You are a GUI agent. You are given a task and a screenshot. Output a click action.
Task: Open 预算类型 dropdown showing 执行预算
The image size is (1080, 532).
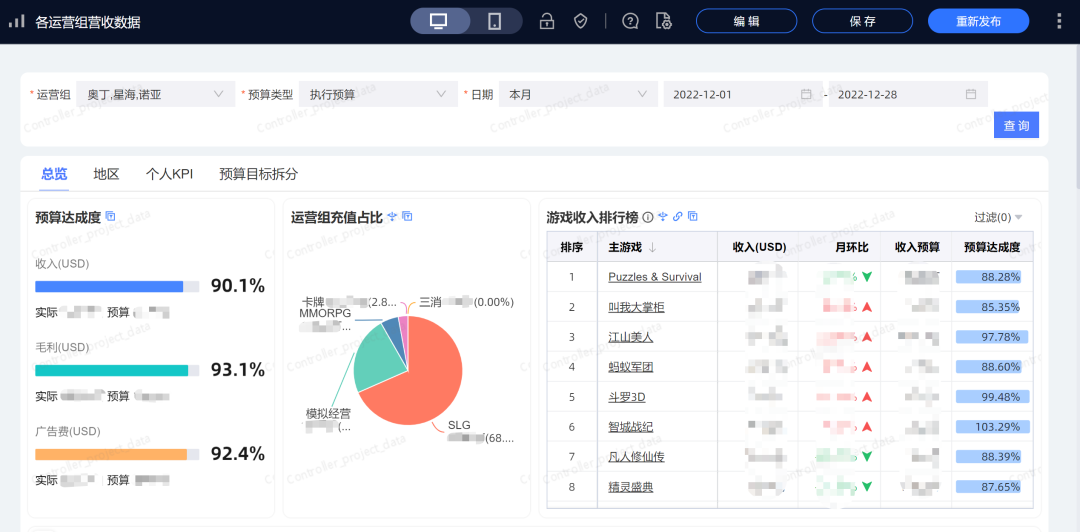coord(378,94)
